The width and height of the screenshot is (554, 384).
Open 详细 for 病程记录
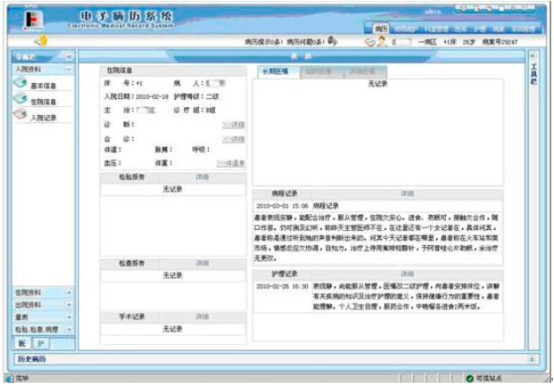(407, 194)
